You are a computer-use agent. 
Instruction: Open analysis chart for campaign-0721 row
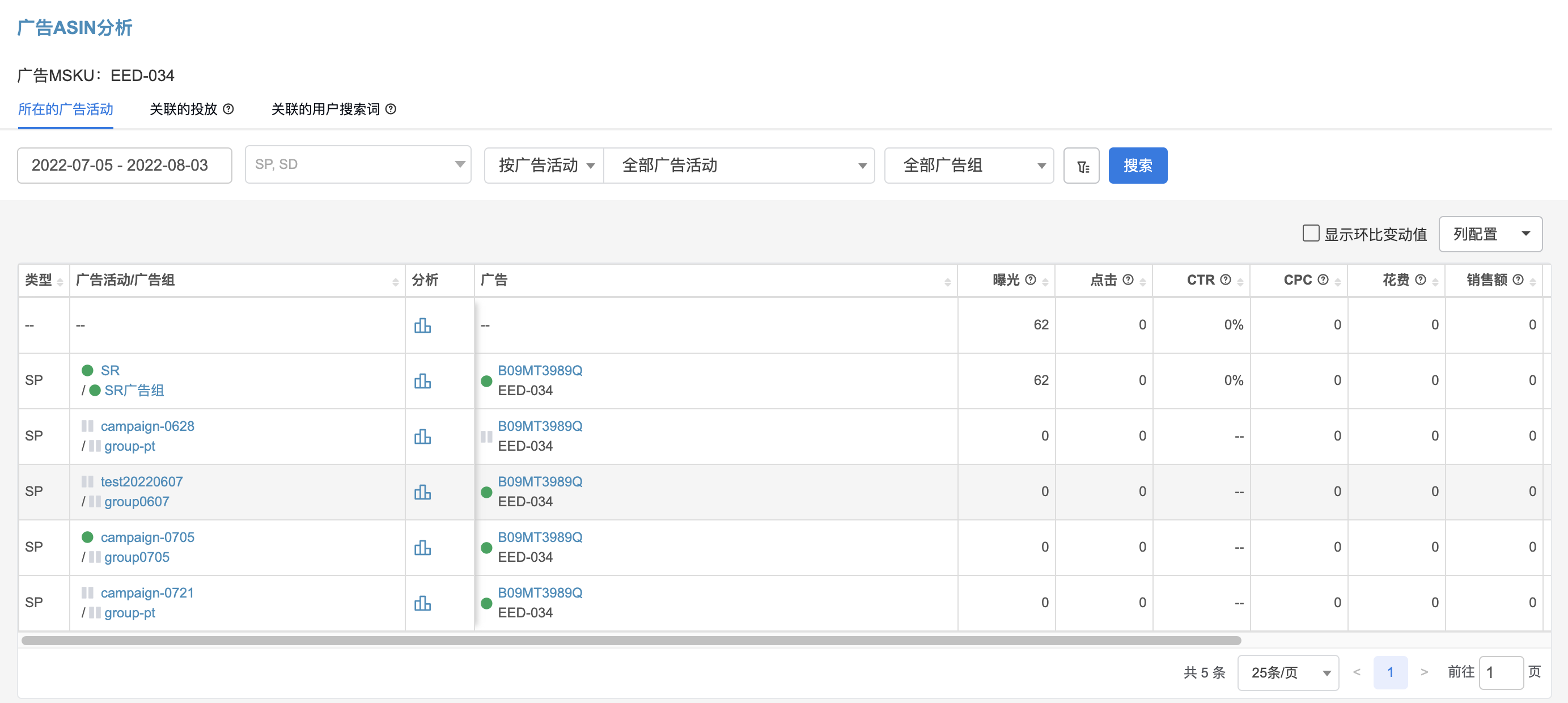pos(422,603)
